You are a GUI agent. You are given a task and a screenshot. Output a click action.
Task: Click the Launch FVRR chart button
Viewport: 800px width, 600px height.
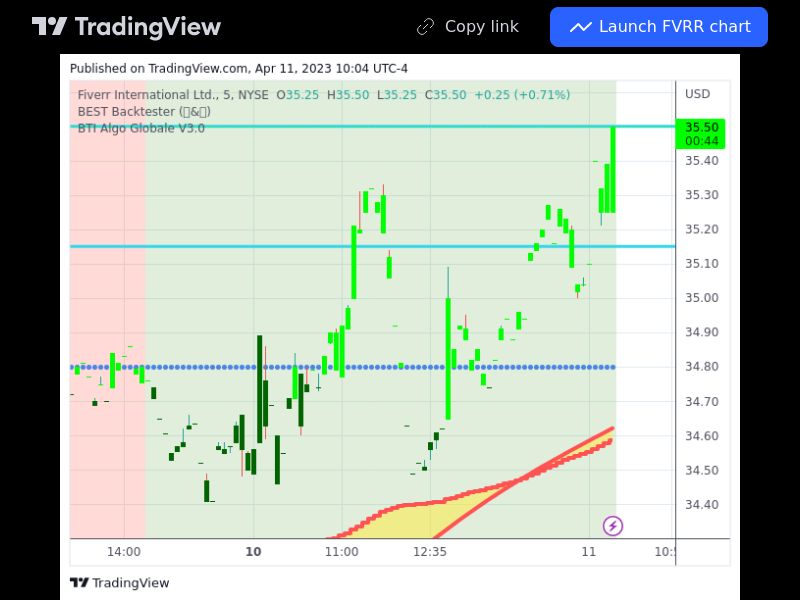(658, 27)
